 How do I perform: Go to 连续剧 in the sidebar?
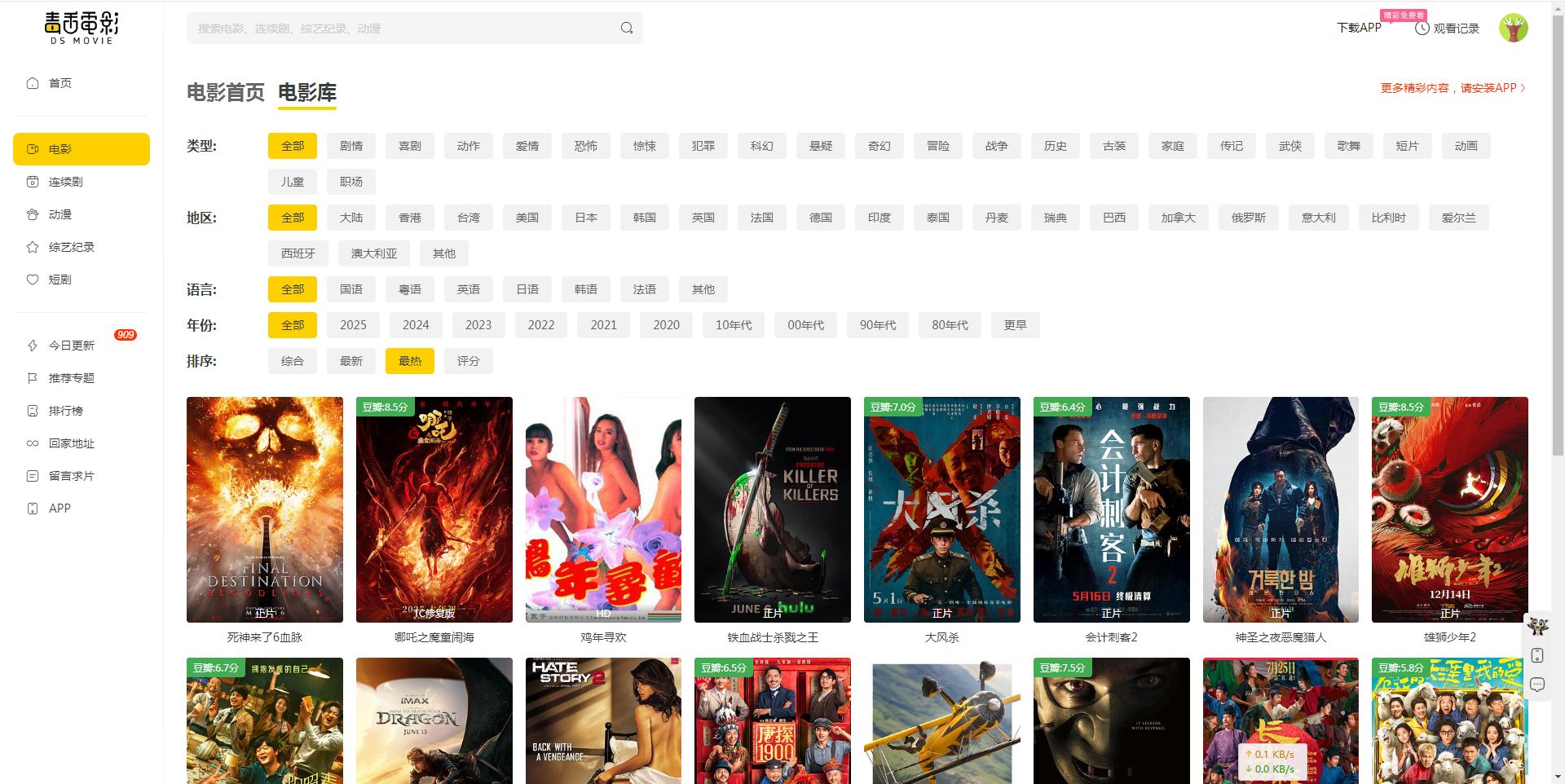[x=65, y=182]
